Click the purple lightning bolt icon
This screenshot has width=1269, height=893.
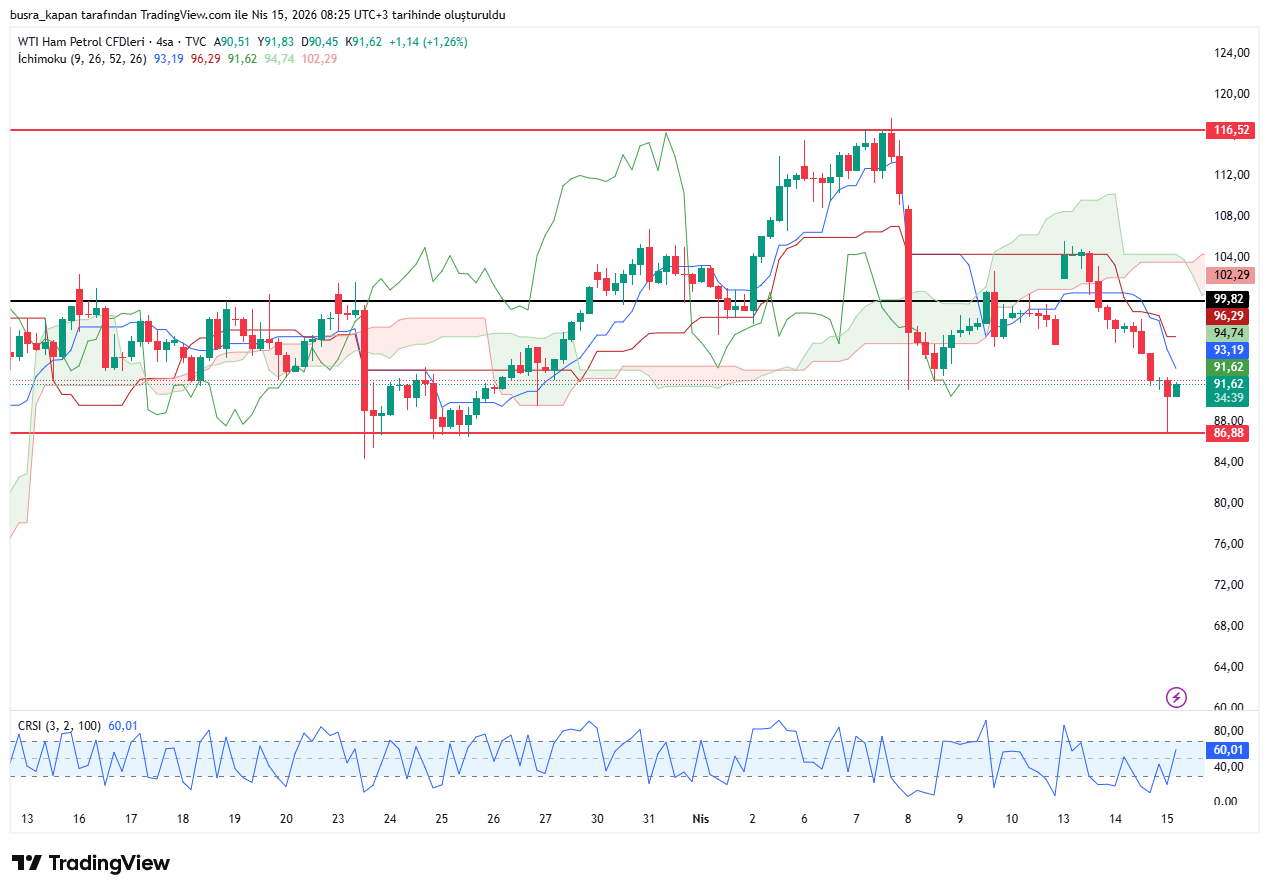[1177, 697]
